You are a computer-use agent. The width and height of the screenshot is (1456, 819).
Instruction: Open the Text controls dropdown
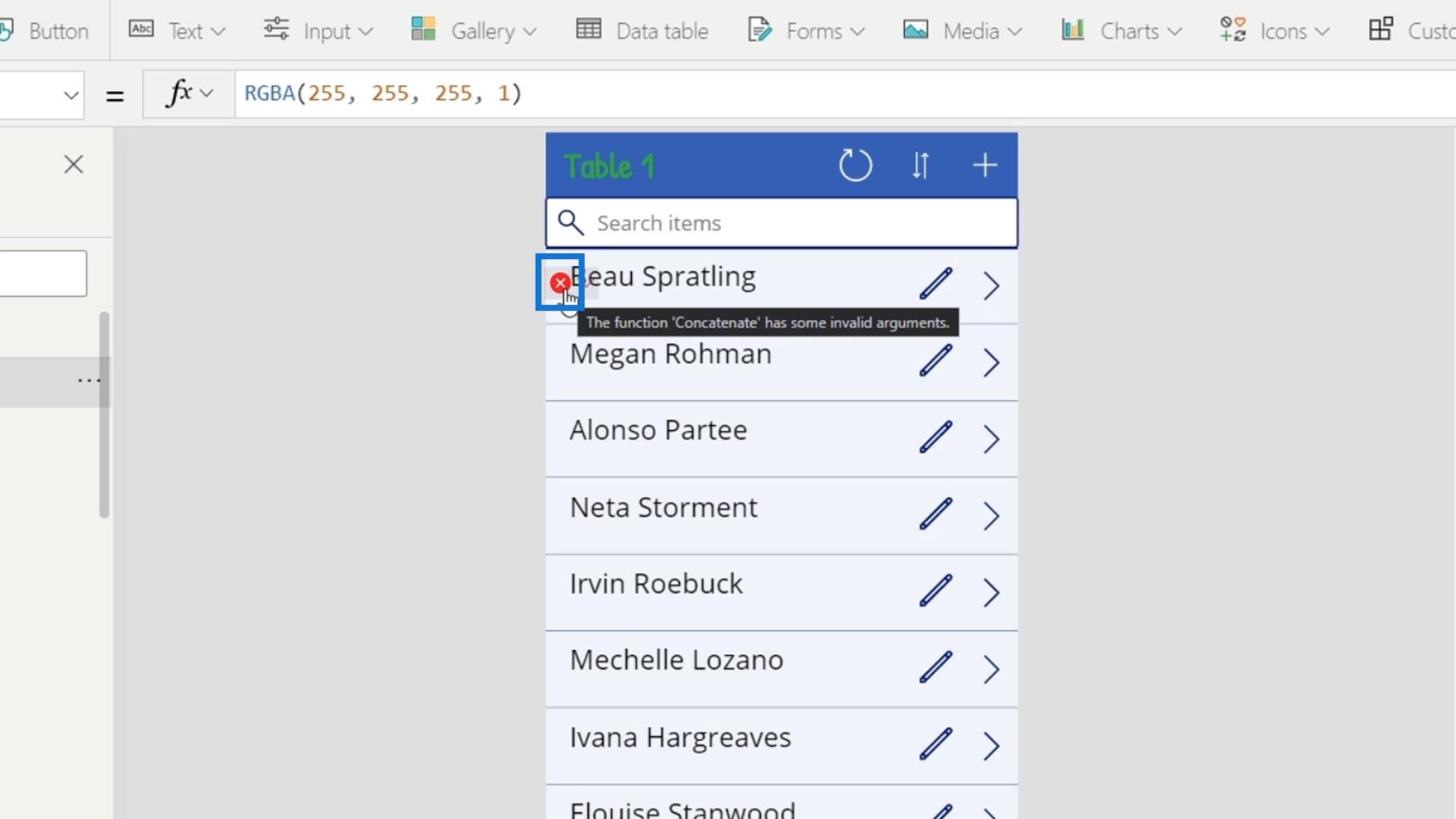[x=177, y=31]
